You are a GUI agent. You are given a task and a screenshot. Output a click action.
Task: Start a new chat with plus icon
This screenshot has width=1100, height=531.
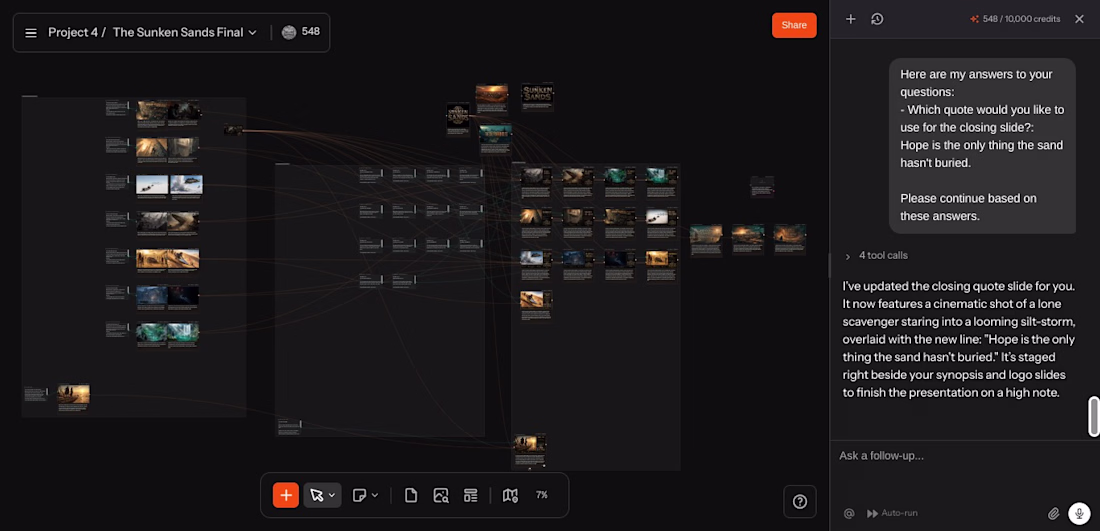(x=850, y=19)
